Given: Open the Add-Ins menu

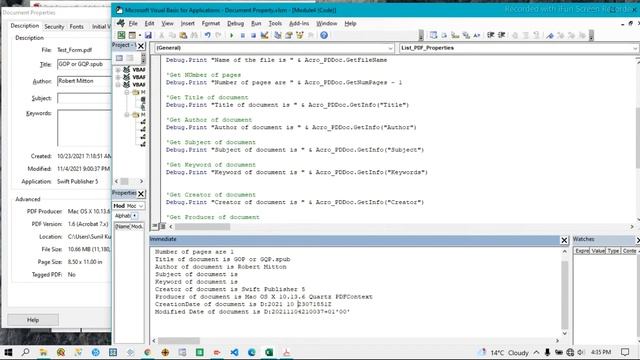Looking at the screenshot, I should (299, 24).
